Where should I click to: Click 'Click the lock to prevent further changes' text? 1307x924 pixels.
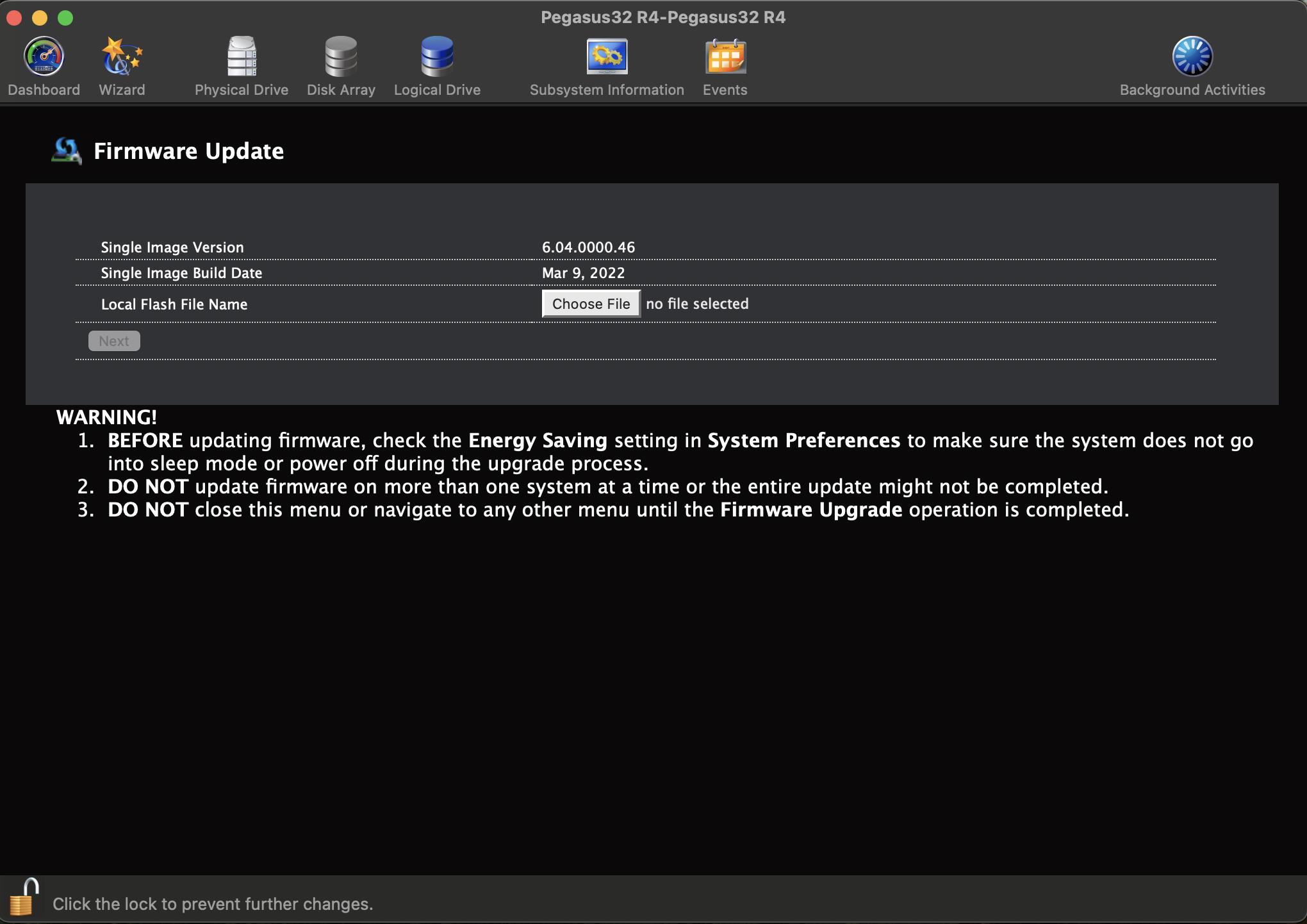coord(213,904)
